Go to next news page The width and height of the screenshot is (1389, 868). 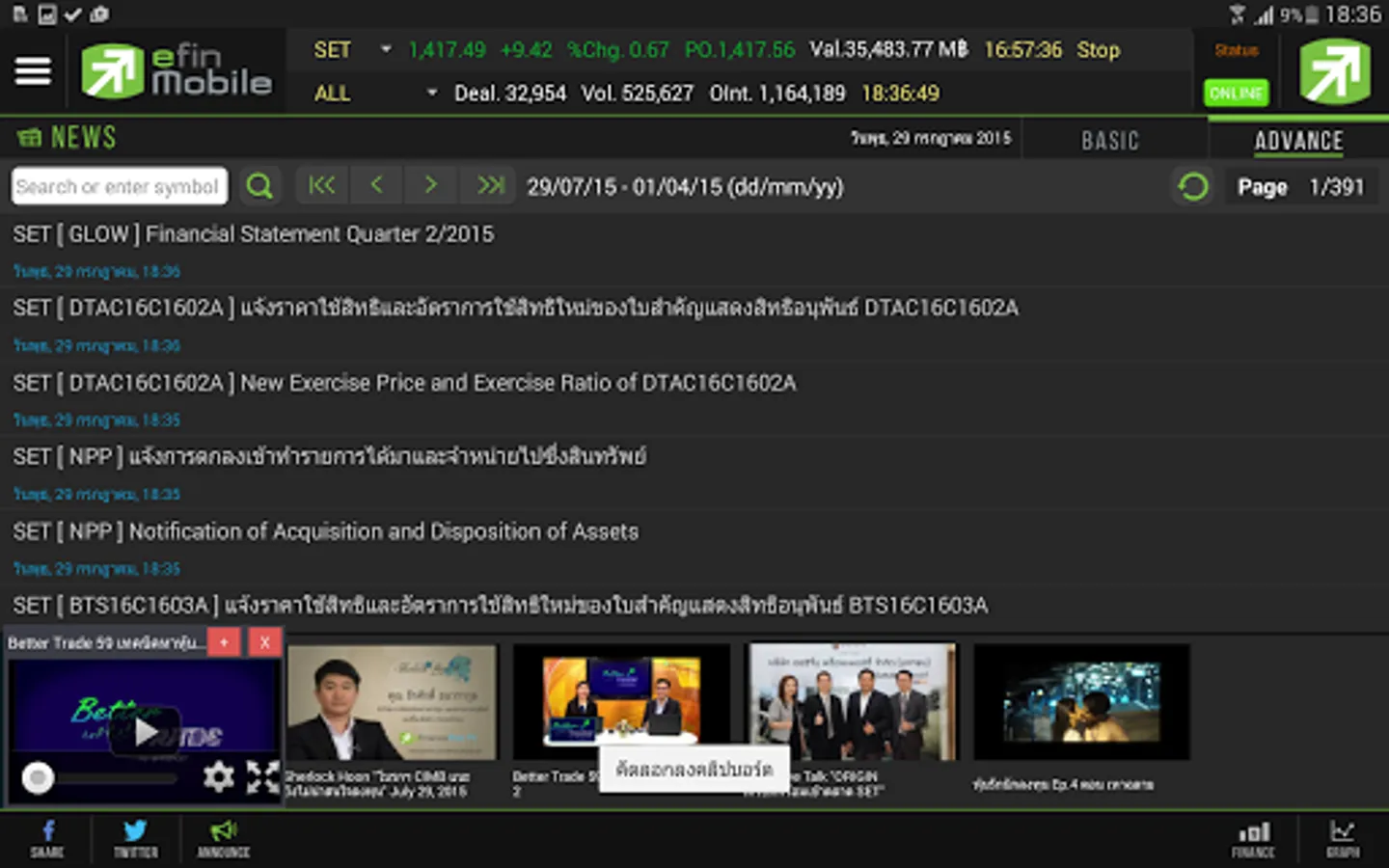point(431,185)
